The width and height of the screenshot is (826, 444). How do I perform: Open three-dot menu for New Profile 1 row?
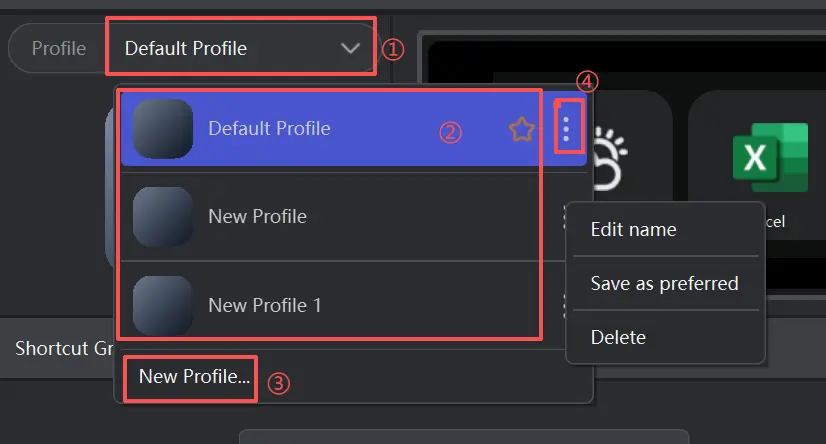[x=565, y=305]
